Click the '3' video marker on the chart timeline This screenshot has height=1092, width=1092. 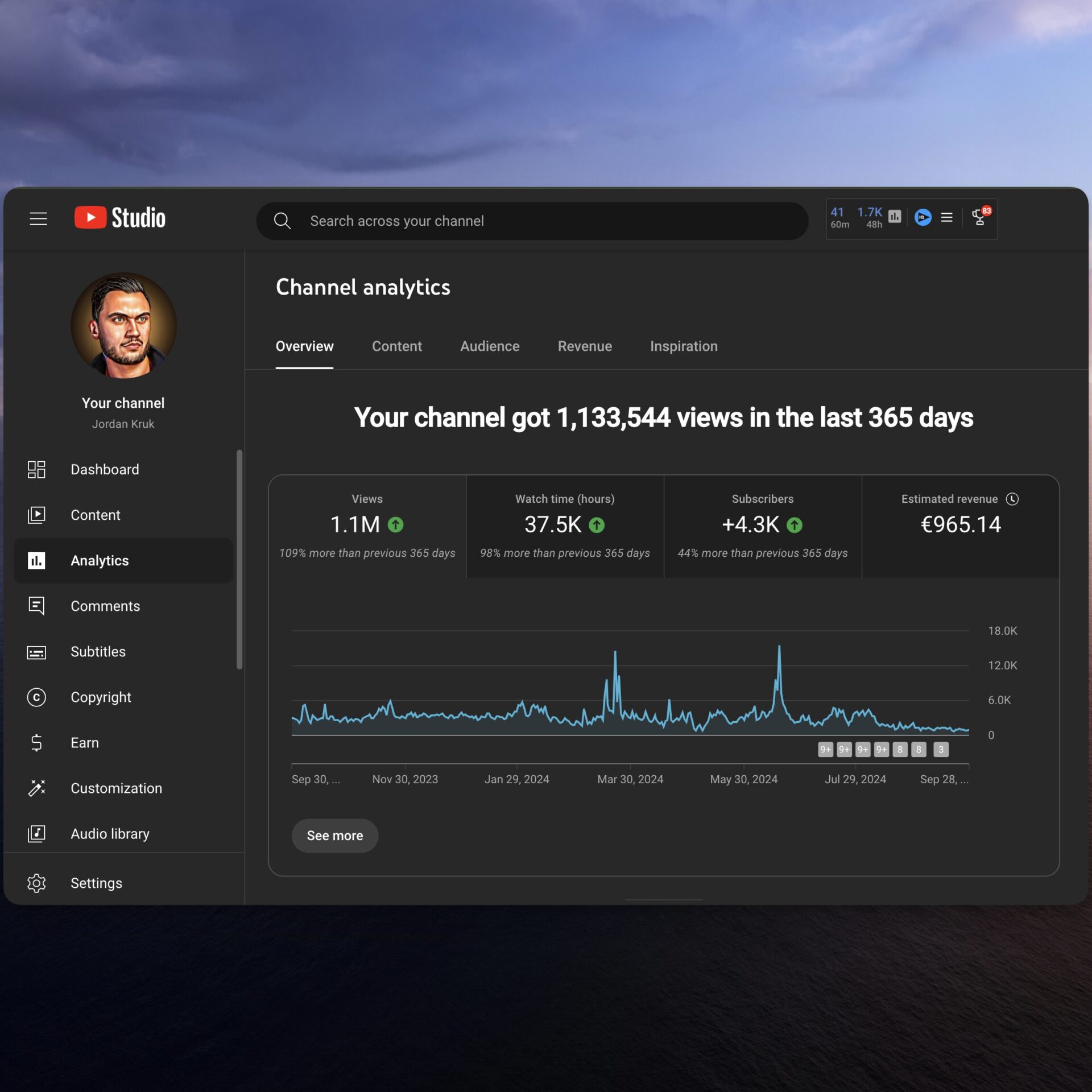(941, 750)
